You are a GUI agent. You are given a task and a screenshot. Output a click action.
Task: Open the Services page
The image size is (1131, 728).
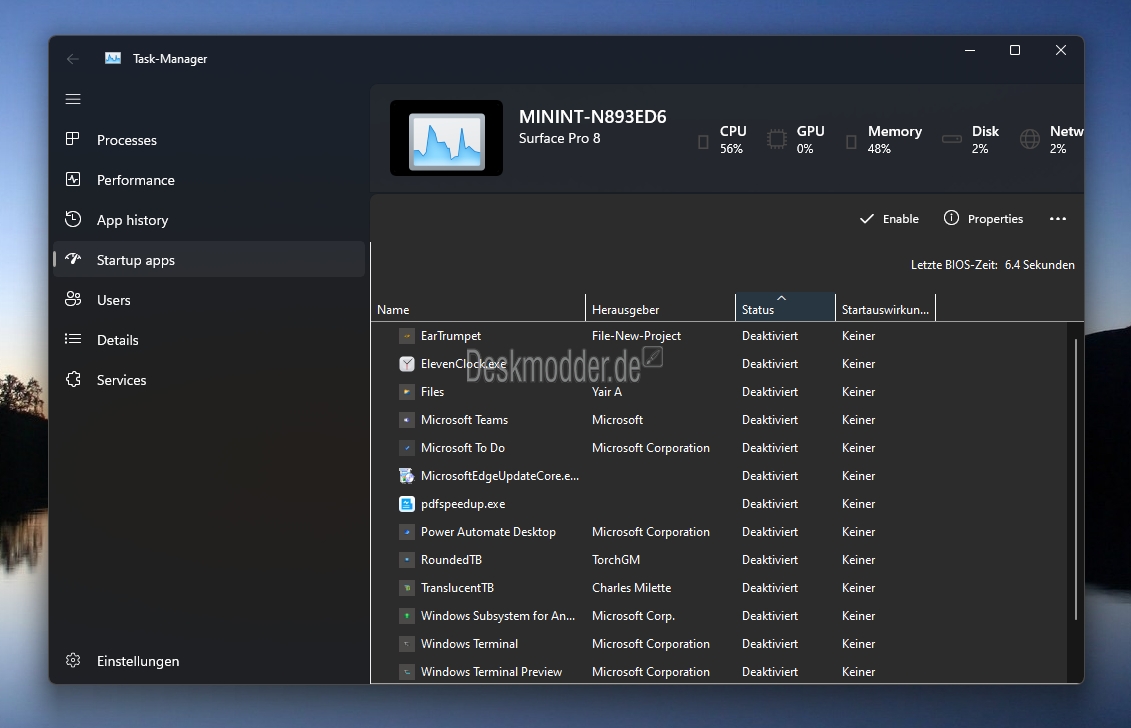click(209, 380)
